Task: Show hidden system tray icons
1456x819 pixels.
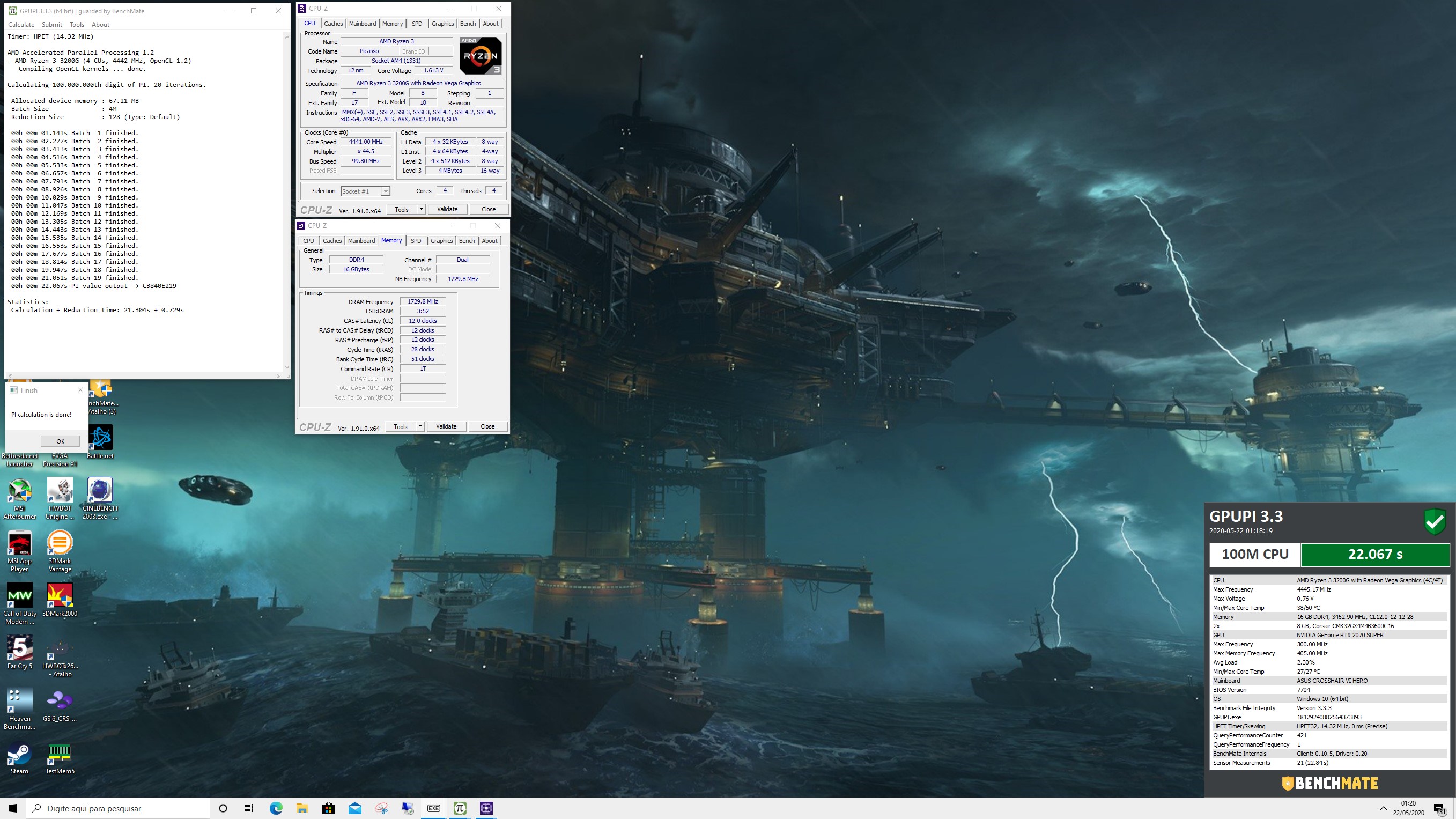Action: point(1383,808)
